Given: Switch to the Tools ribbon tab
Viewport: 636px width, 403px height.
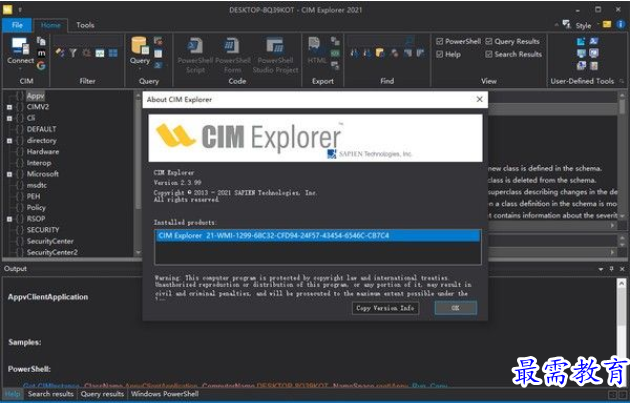Looking at the screenshot, I should click(x=85, y=25).
